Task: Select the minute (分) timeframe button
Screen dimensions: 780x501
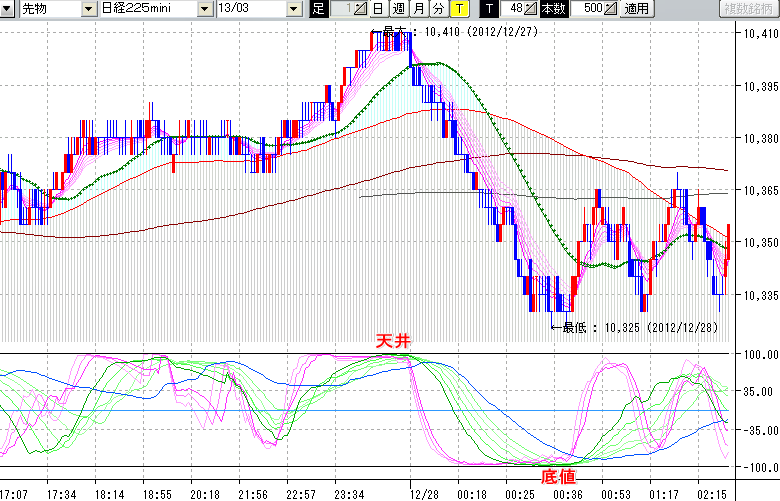Action: pos(438,9)
